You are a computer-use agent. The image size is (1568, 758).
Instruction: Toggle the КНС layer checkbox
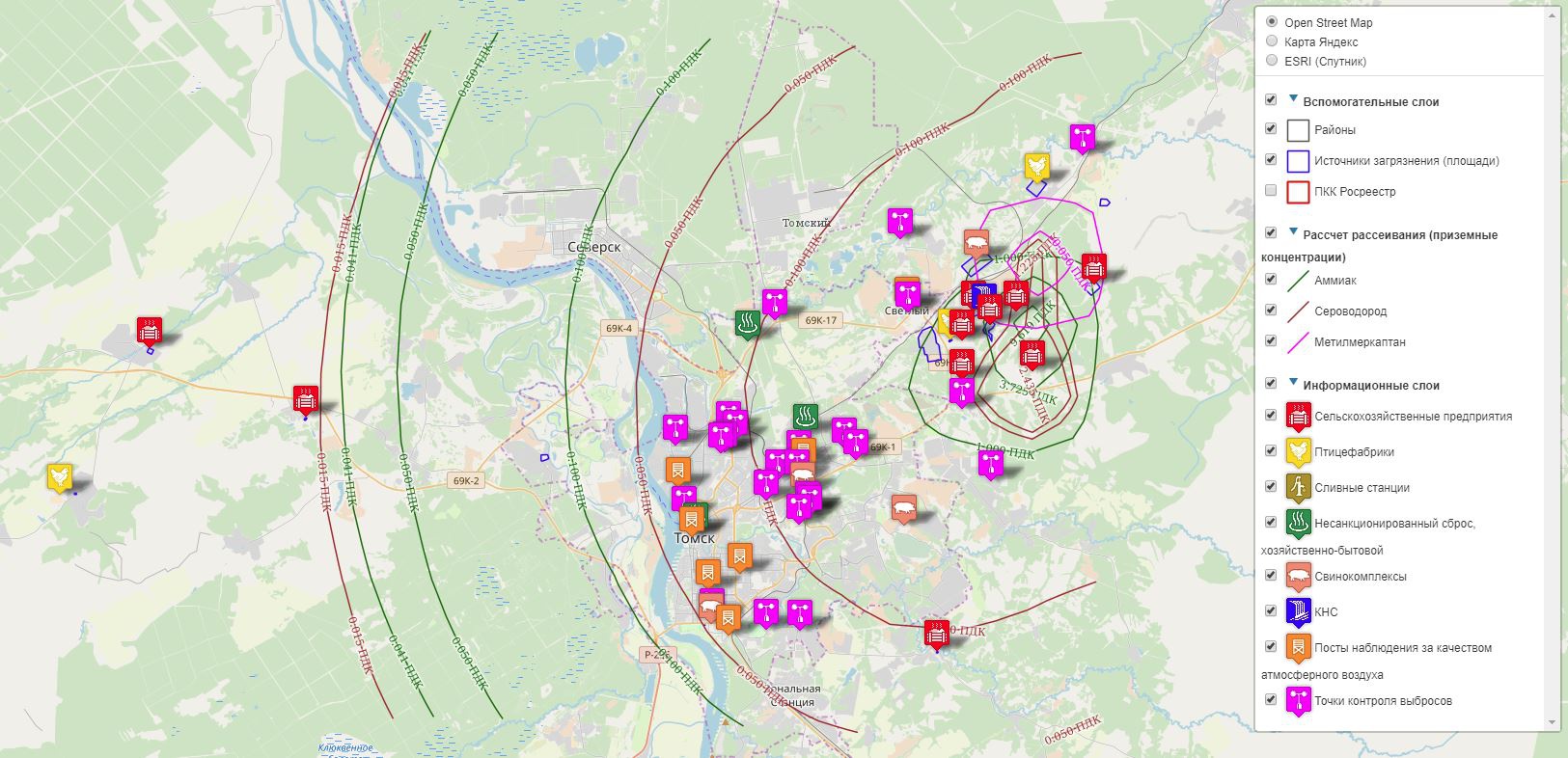click(x=1271, y=610)
